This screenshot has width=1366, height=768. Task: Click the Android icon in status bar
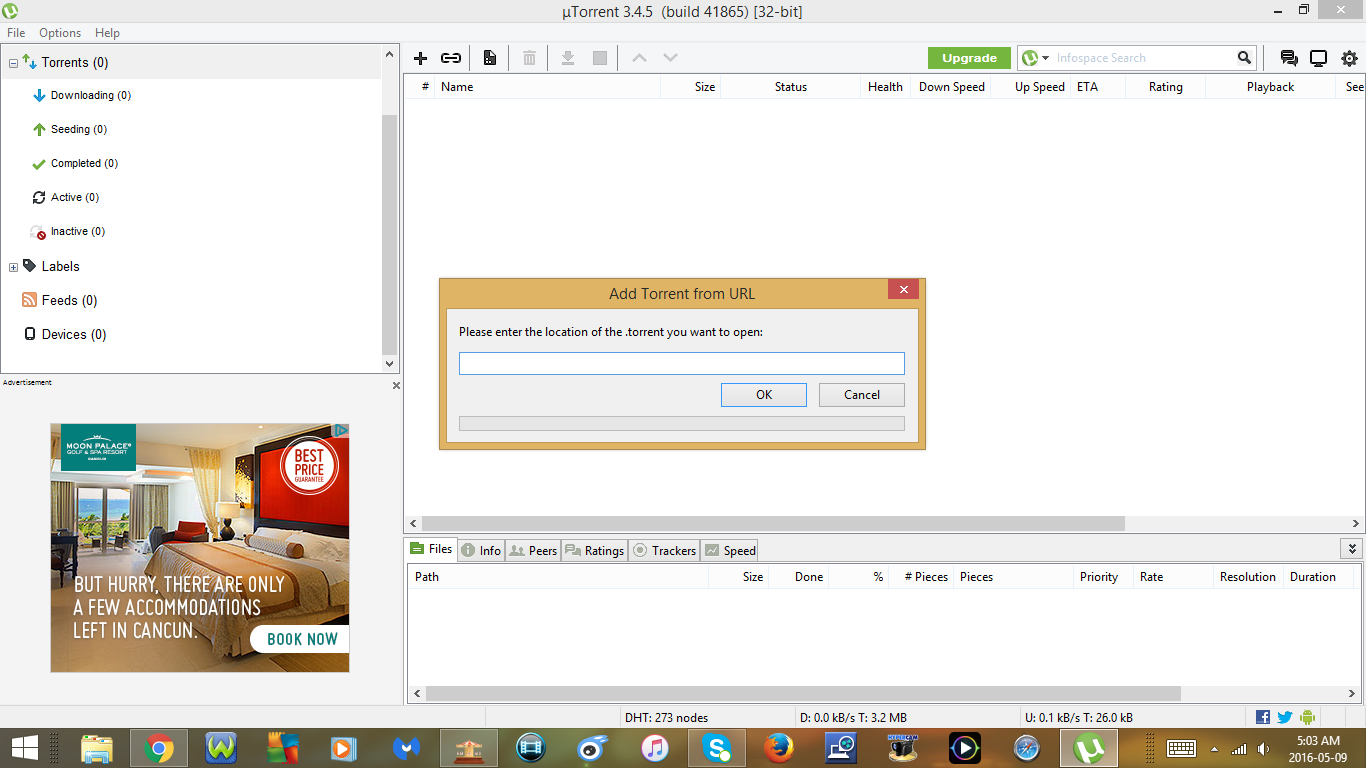1307,717
